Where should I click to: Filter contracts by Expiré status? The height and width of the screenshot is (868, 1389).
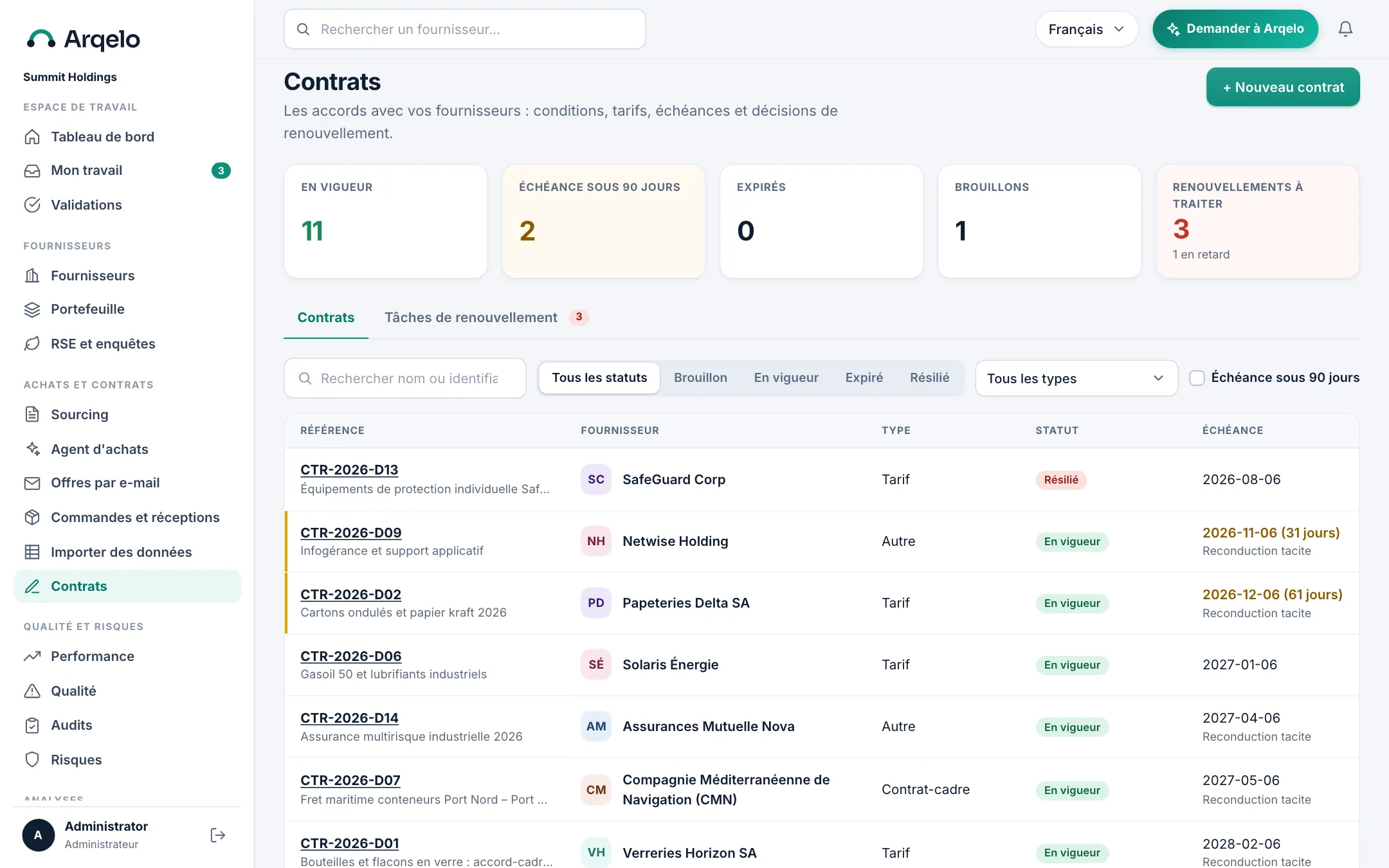tap(864, 378)
